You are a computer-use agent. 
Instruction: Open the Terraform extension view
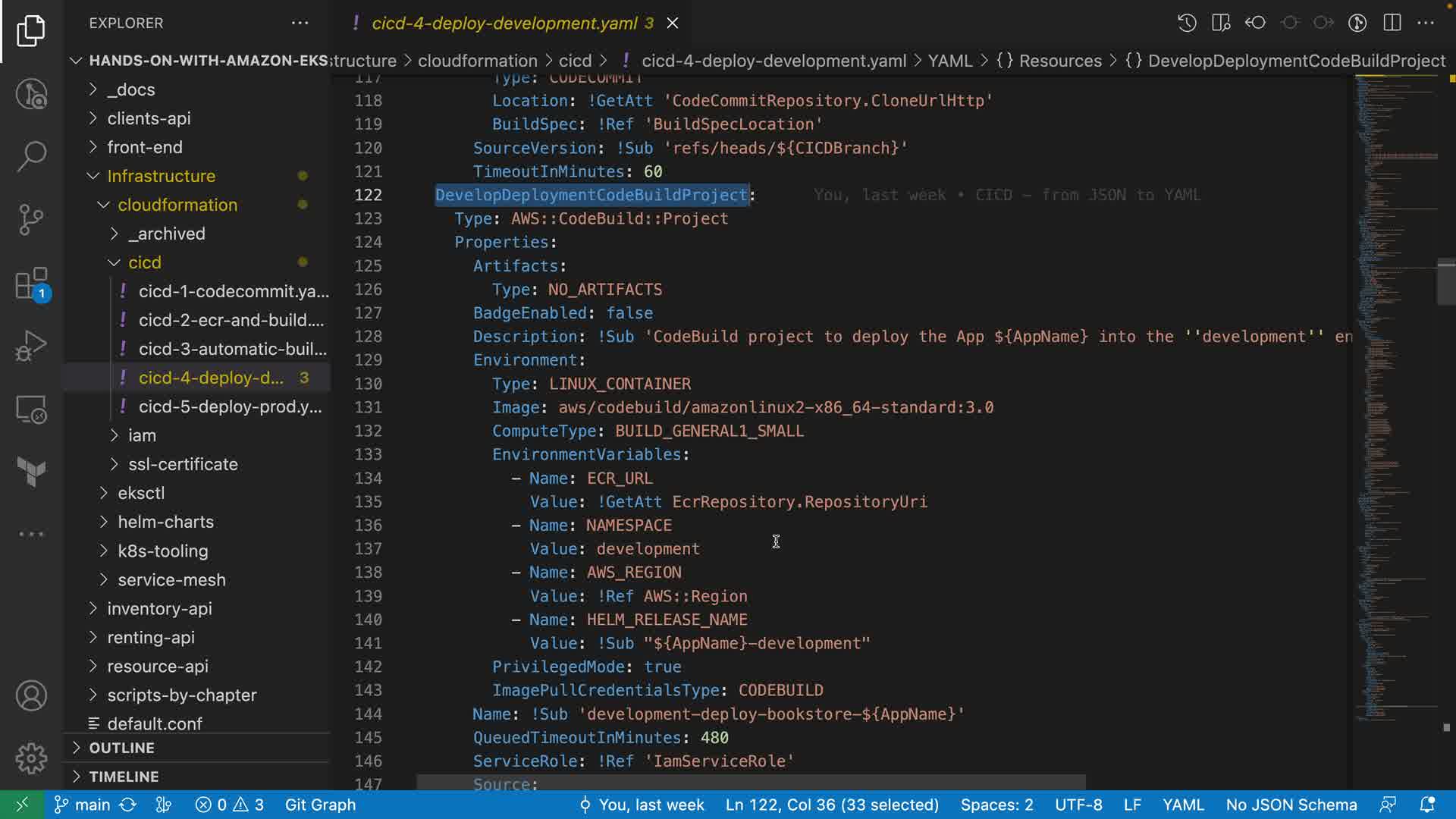(x=31, y=471)
